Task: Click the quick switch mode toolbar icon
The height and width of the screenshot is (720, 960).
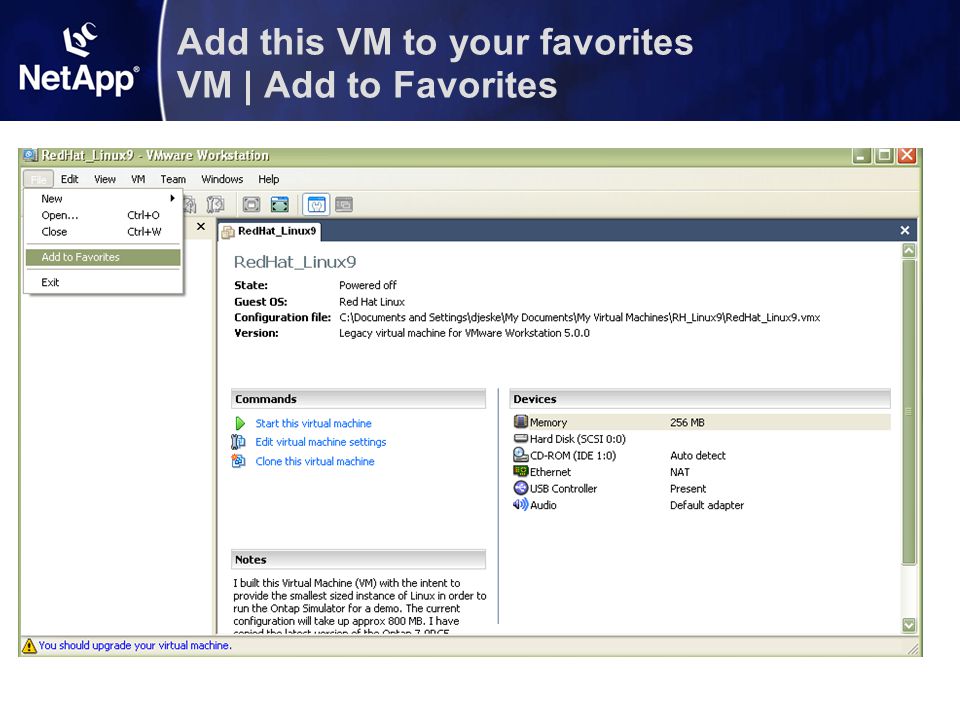Action: pos(280,204)
